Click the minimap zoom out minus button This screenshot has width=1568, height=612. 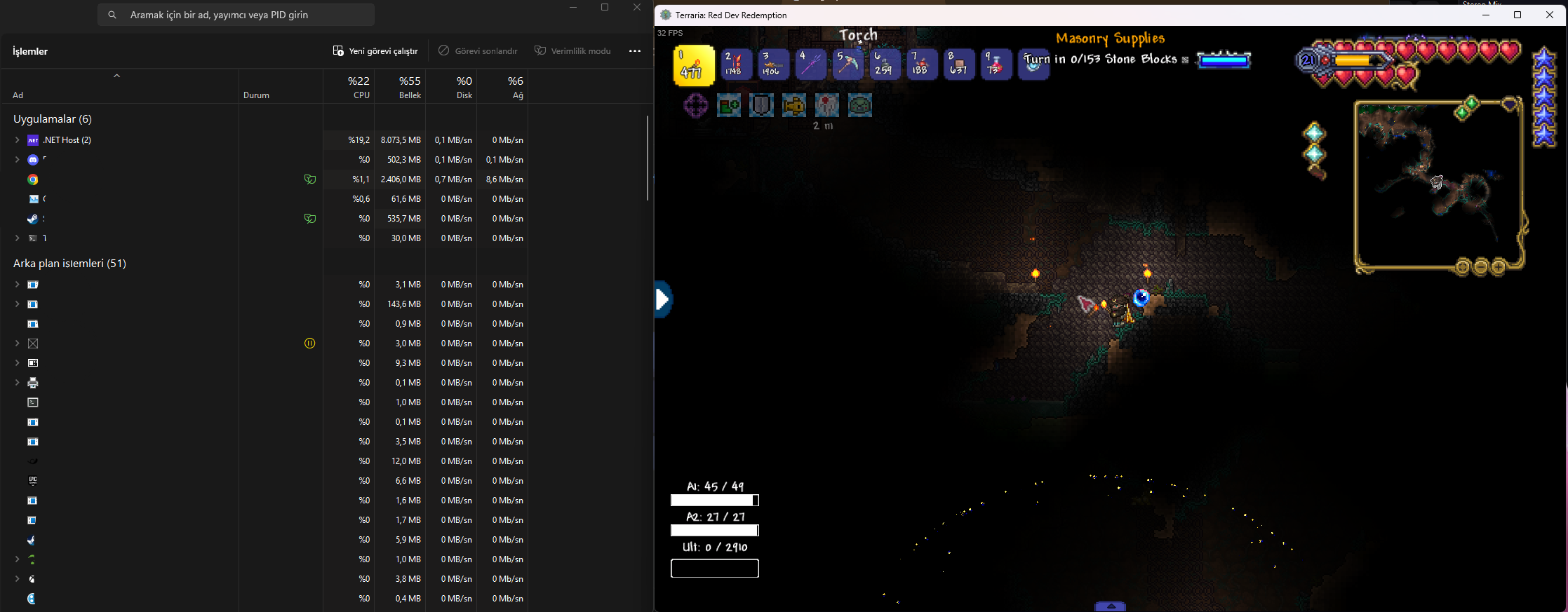point(1481,266)
